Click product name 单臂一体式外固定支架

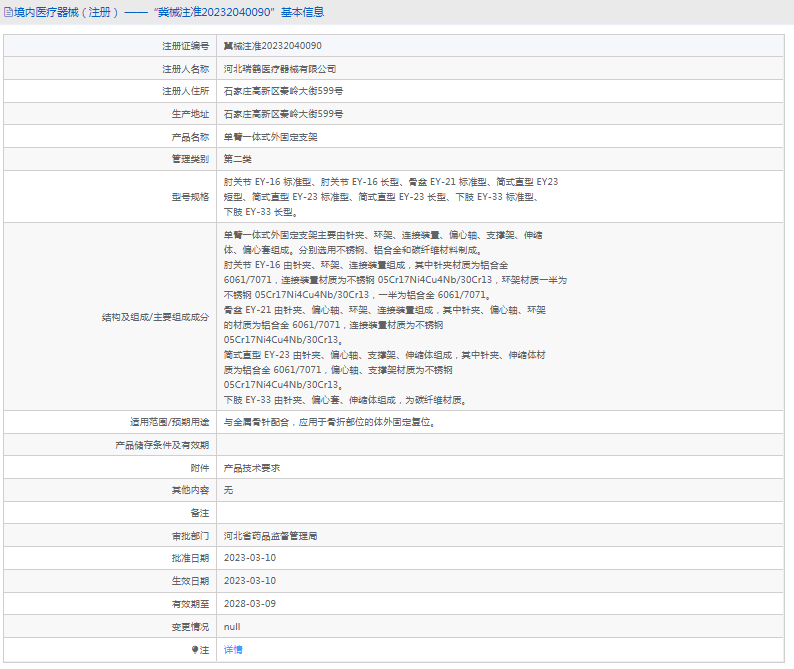tap(270, 137)
